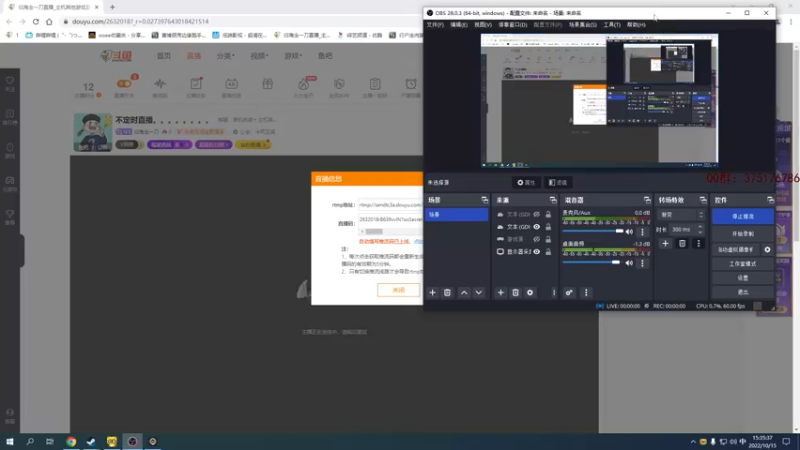Expand Douyu 视频 navigation dropdown
Screen dimensions: 800x450
[259, 56]
